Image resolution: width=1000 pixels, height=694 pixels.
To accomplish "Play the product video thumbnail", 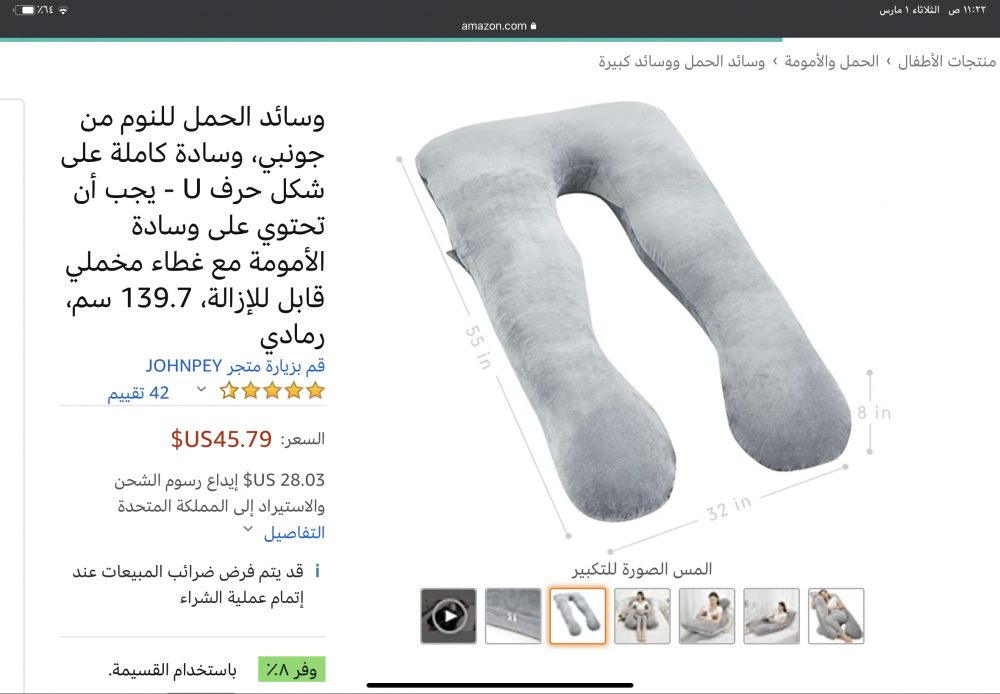I will (448, 616).
